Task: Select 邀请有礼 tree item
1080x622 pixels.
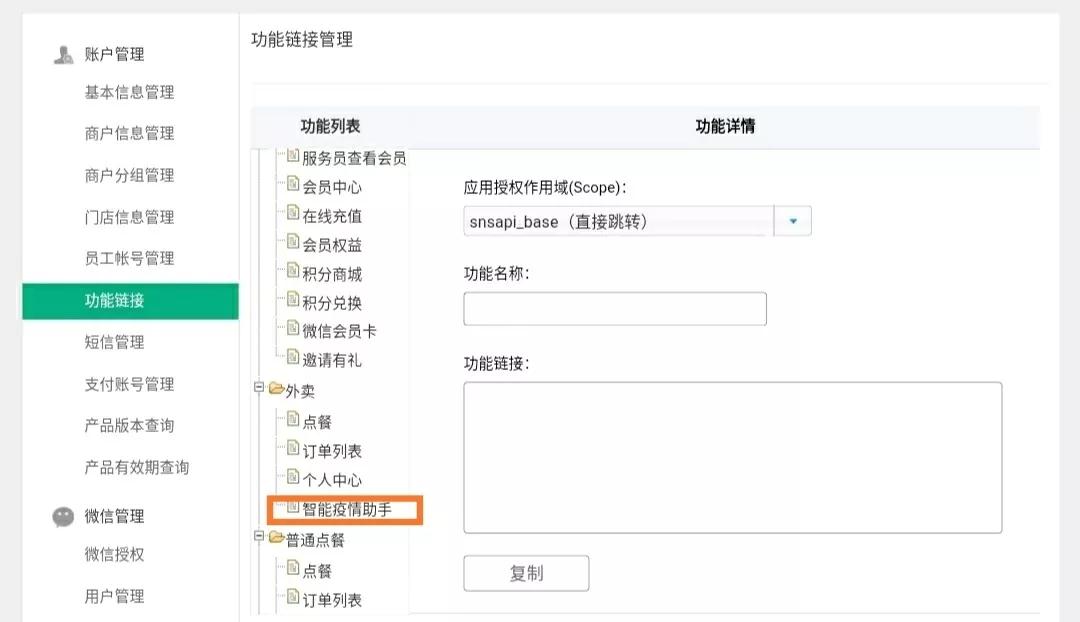Action: (x=332, y=360)
